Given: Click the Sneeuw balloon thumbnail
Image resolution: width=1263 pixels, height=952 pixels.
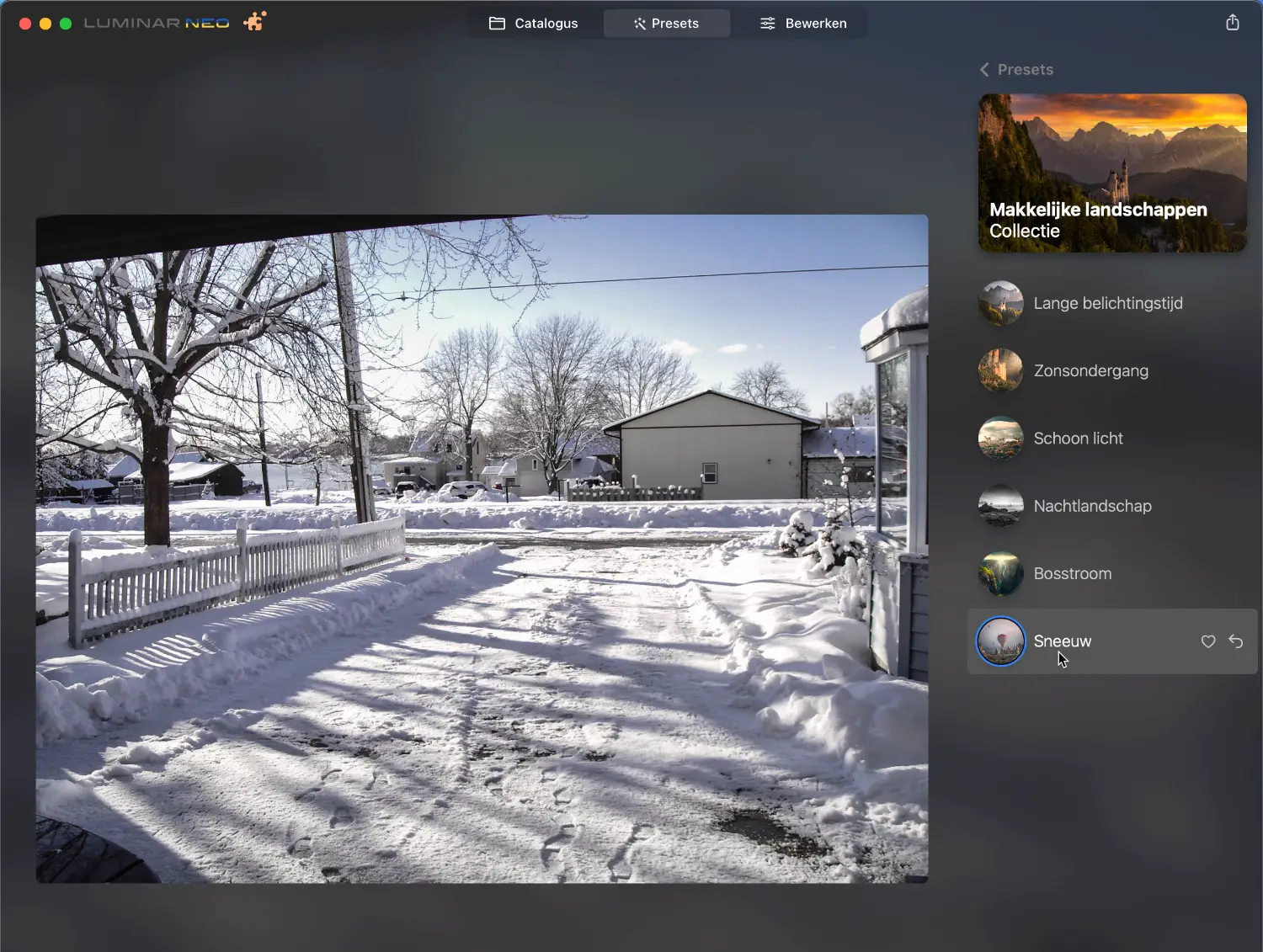Looking at the screenshot, I should (x=1001, y=641).
